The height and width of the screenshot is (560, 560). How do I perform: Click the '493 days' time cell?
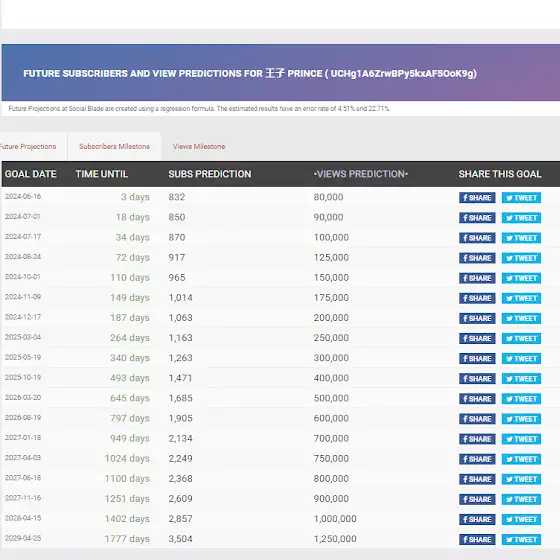coord(130,378)
